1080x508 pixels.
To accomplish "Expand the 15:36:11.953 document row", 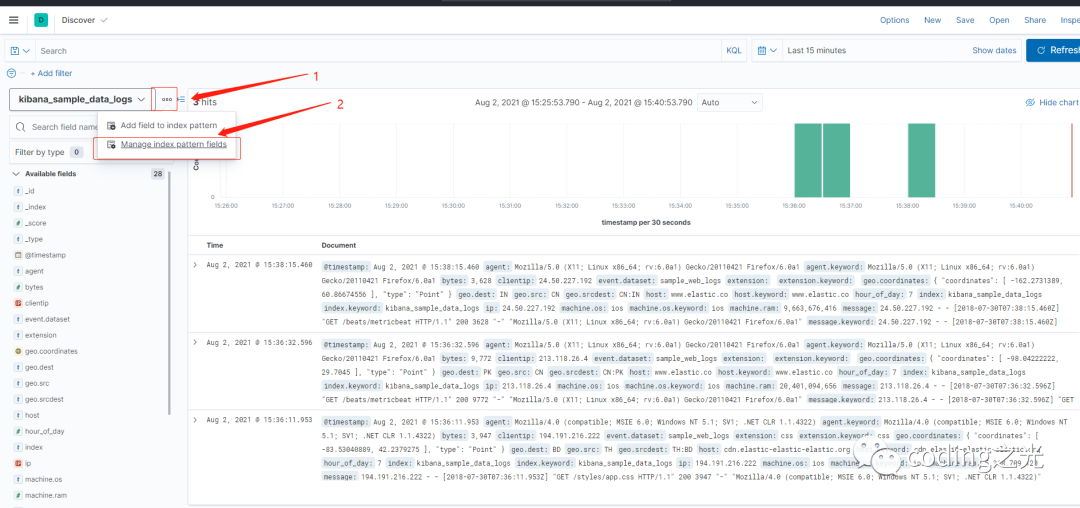I will (x=196, y=419).
